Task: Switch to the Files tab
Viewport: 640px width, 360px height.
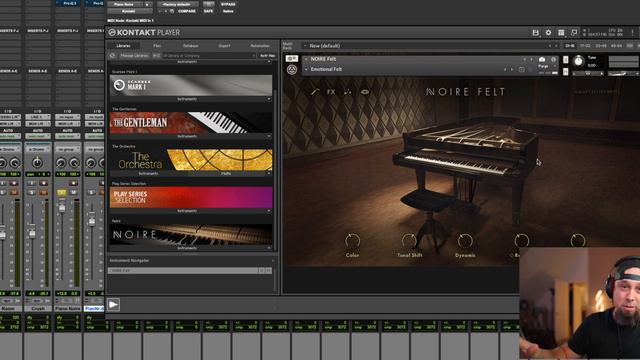Action: 157,46
